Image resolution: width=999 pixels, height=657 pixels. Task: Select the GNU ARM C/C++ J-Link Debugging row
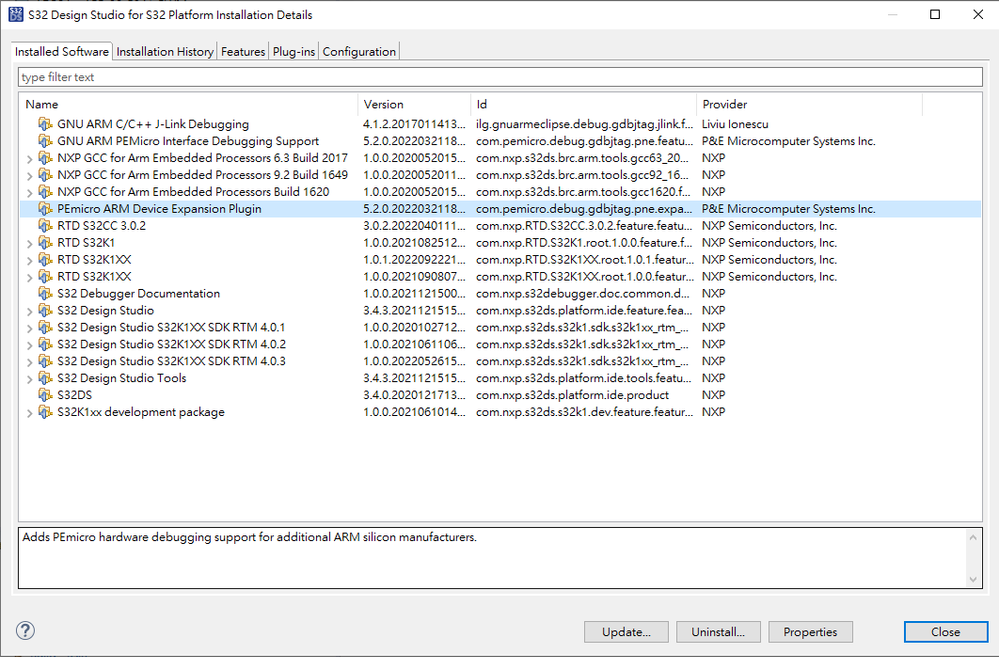coord(500,124)
